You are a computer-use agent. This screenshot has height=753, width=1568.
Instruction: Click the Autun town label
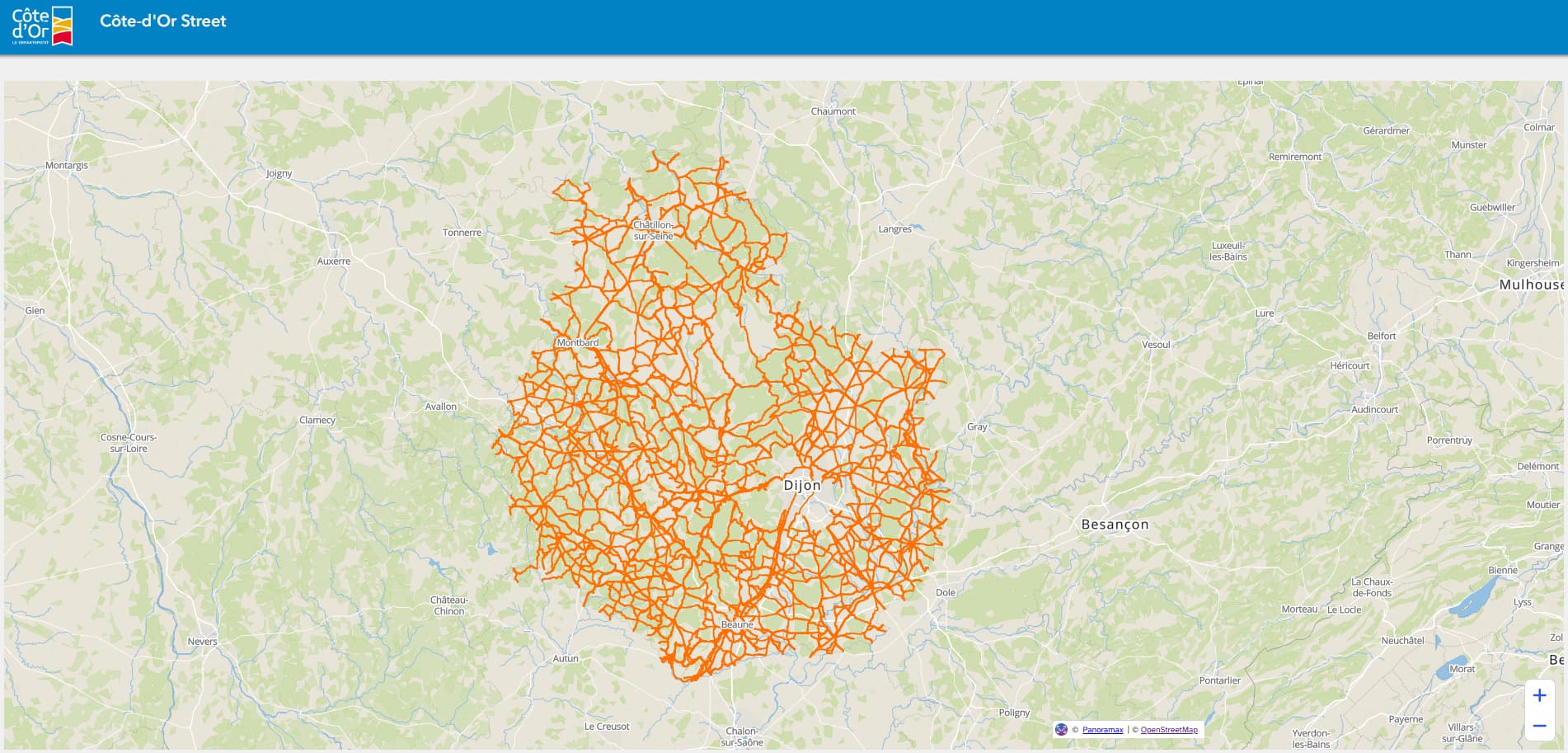565,658
